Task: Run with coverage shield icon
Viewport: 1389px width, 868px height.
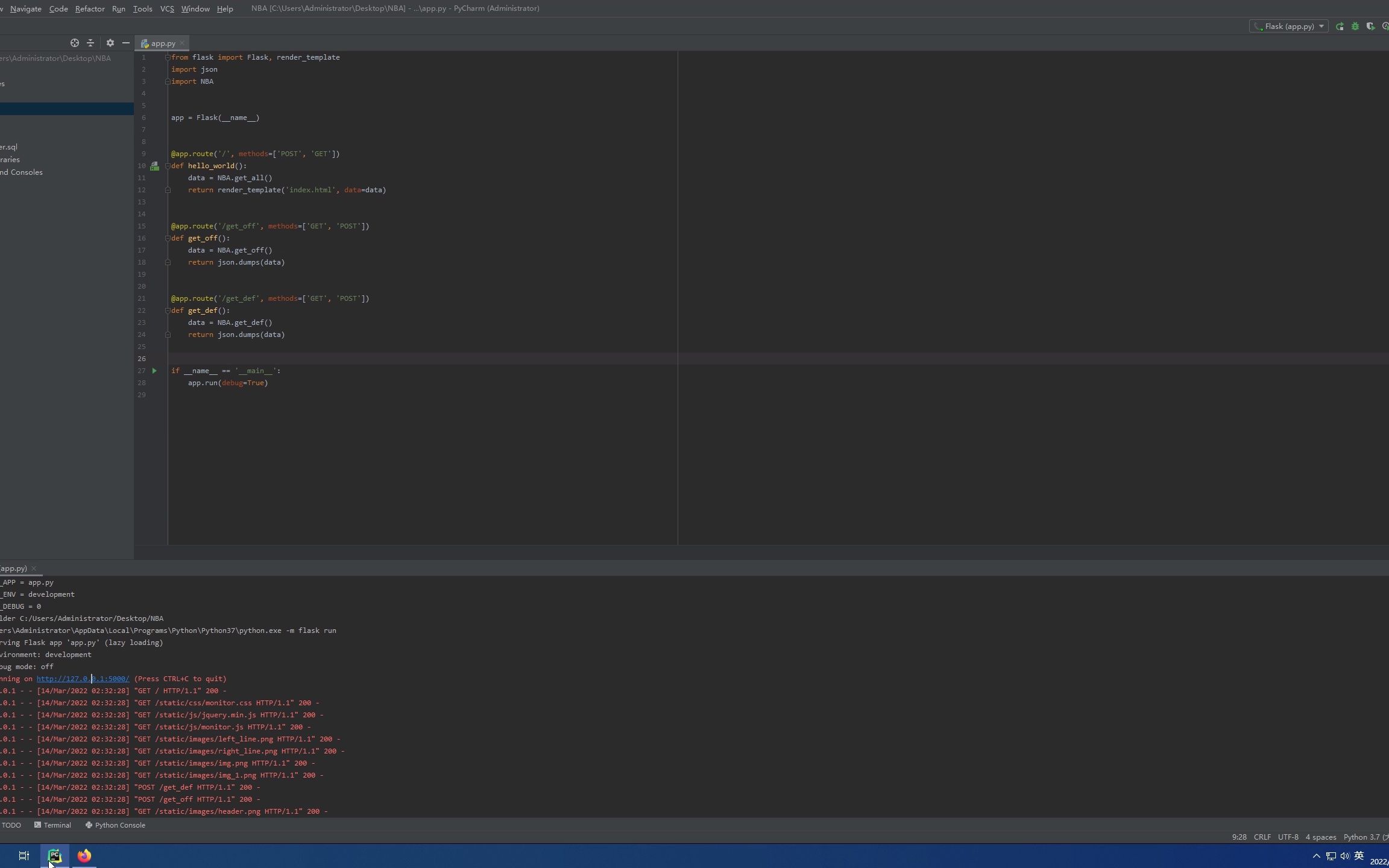Action: [1370, 27]
